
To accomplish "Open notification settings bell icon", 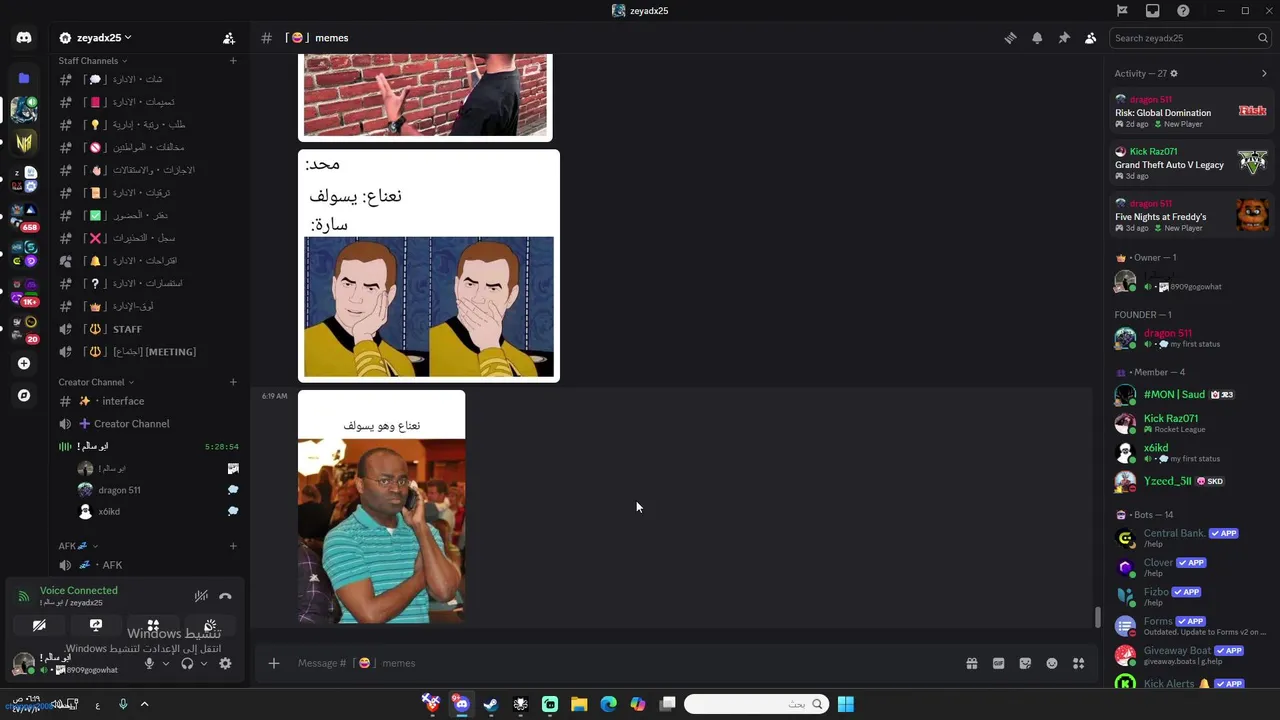I will click(1037, 38).
